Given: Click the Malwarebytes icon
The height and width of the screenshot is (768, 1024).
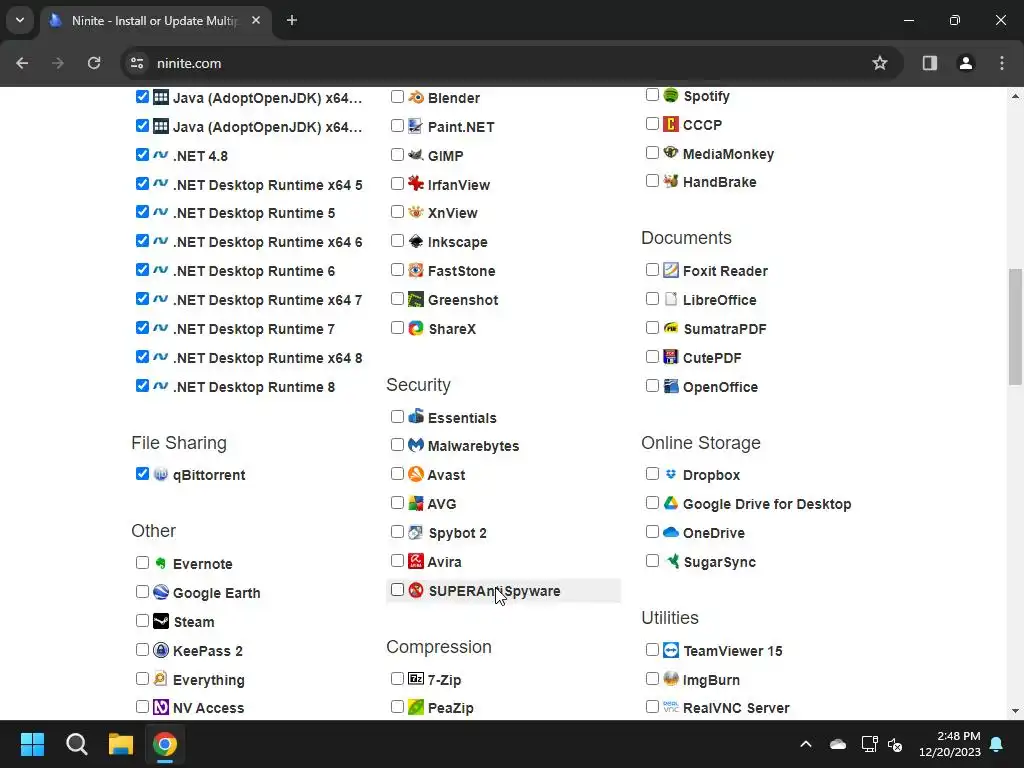Looking at the screenshot, I should [416, 445].
